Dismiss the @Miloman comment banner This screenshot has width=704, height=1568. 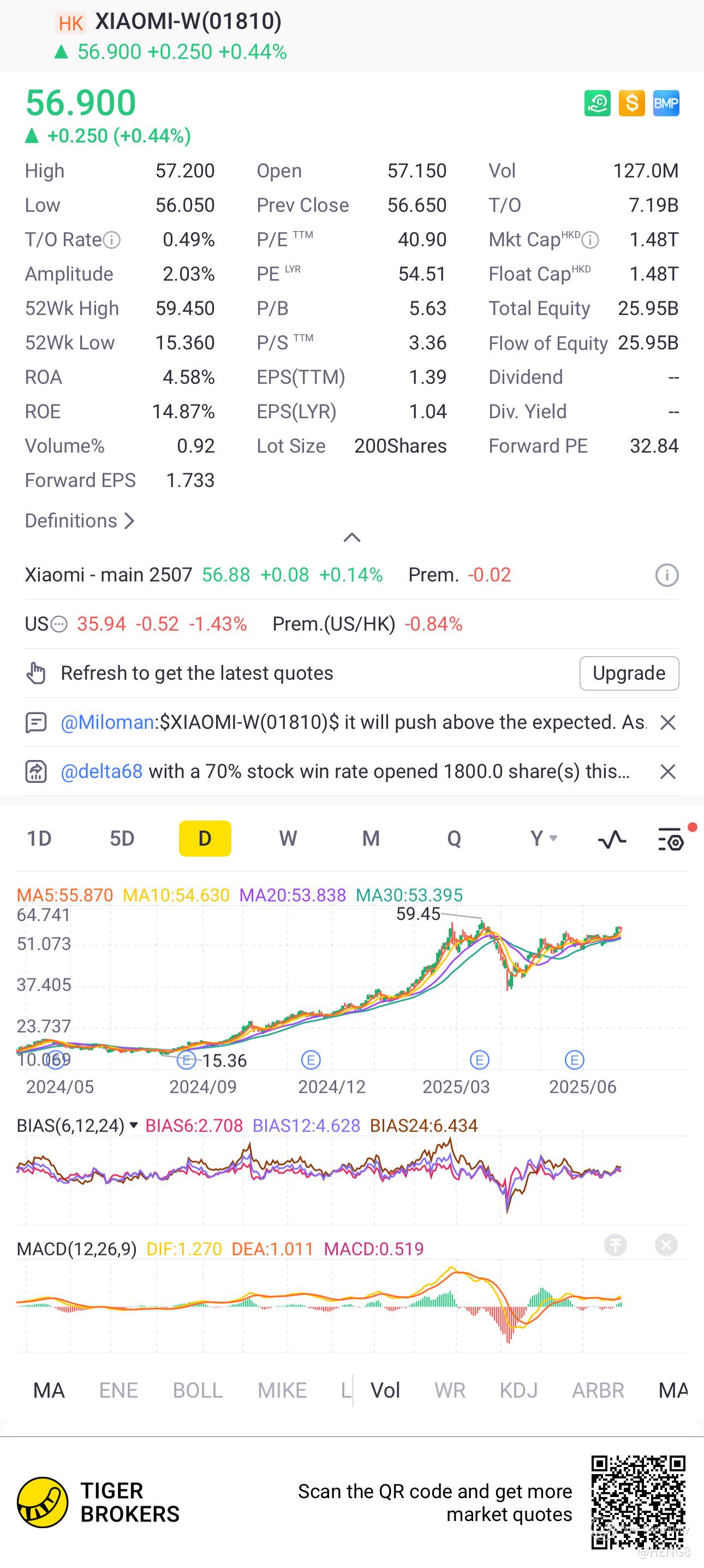pos(667,722)
